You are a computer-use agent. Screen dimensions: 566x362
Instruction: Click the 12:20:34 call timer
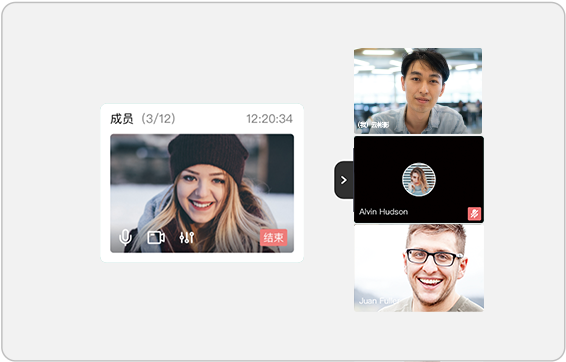click(269, 119)
